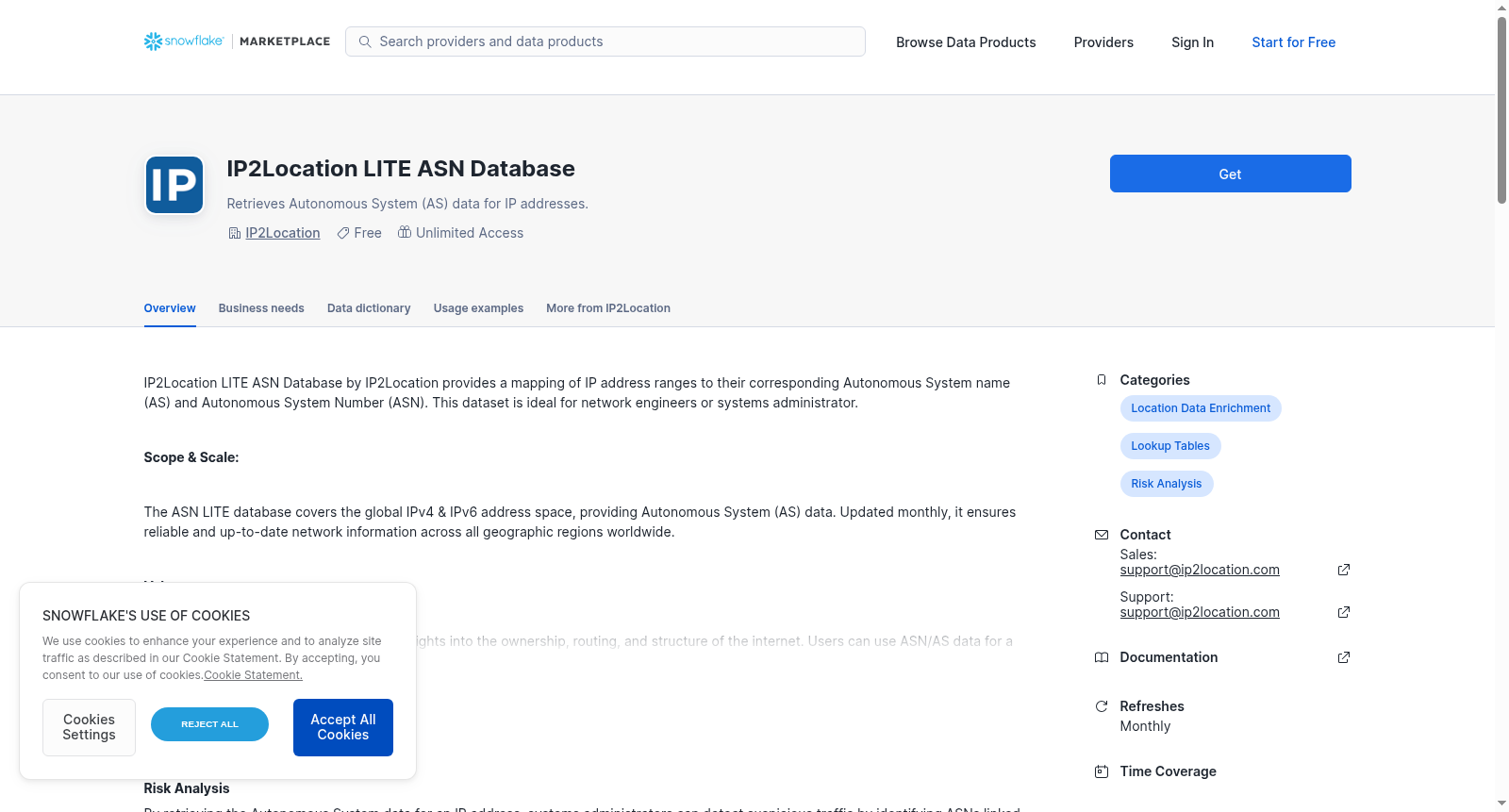1509x812 pixels.
Task: Click the vertical scrollbar thumb
Action: (x=1501, y=108)
